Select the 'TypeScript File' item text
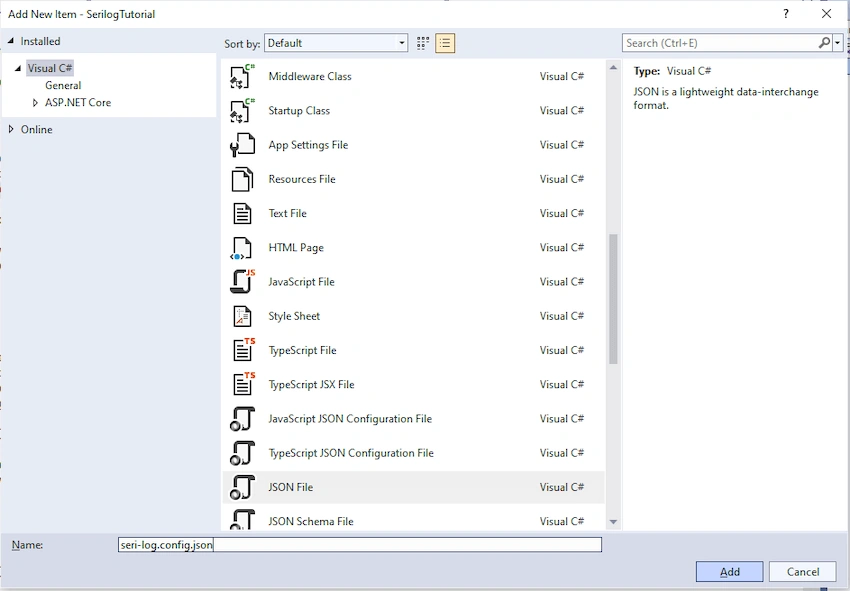This screenshot has height=591, width=850. pos(302,350)
